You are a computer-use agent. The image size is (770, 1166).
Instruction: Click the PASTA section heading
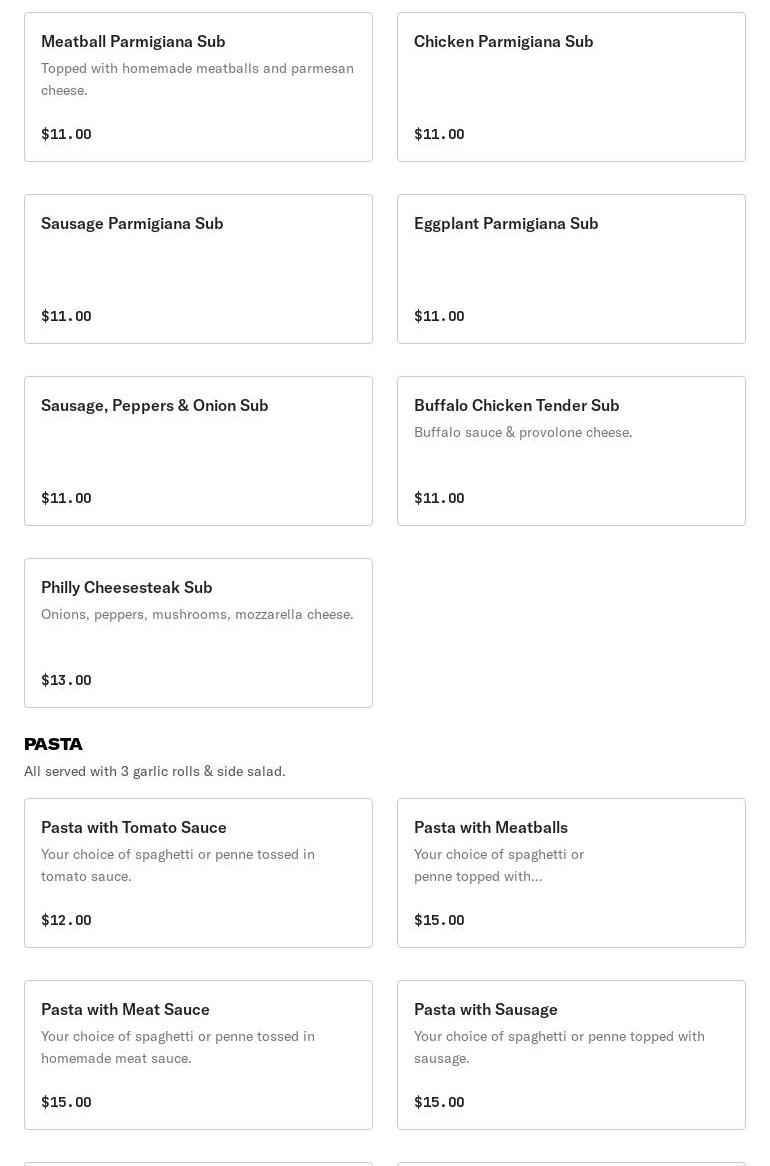point(54,744)
